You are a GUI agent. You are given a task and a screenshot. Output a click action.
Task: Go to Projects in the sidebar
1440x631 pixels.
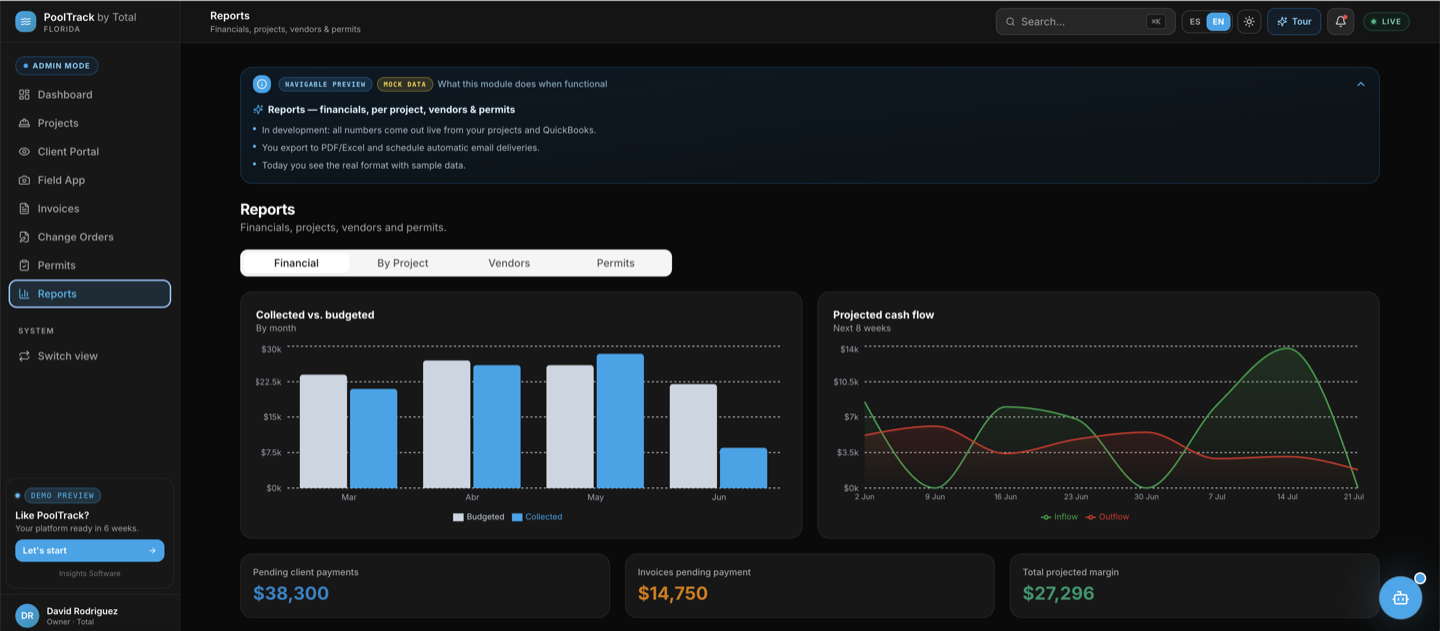click(x=90, y=123)
